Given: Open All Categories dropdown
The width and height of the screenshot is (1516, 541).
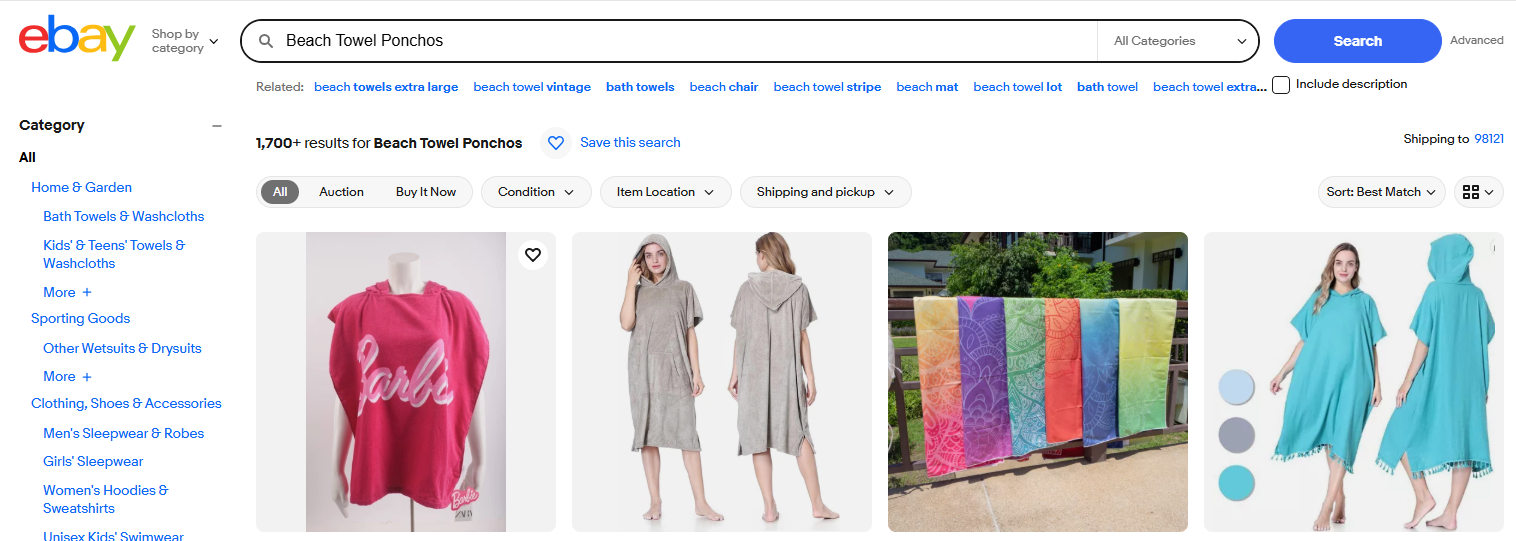Looking at the screenshot, I should point(1179,41).
